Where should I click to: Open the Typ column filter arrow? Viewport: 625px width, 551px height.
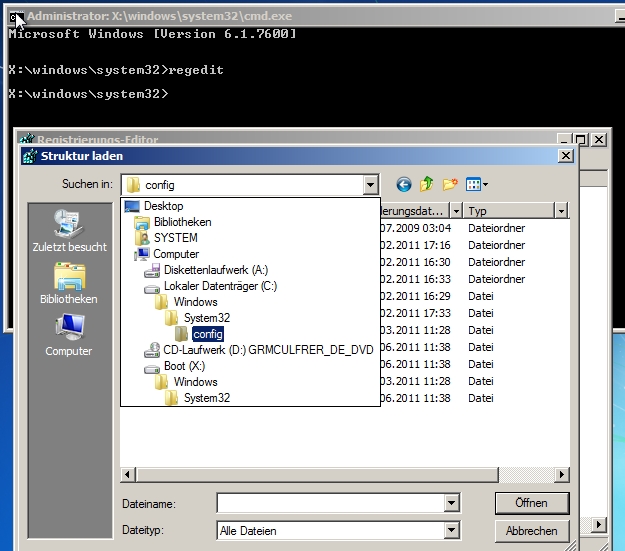[x=561, y=211]
